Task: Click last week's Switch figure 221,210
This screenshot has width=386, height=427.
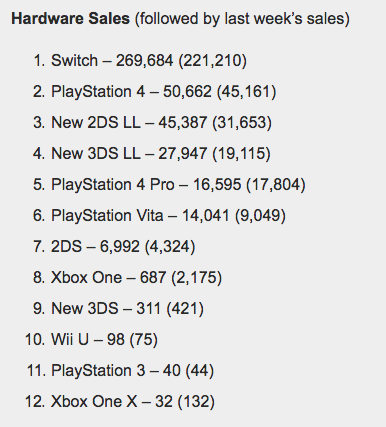Action: 213,61
